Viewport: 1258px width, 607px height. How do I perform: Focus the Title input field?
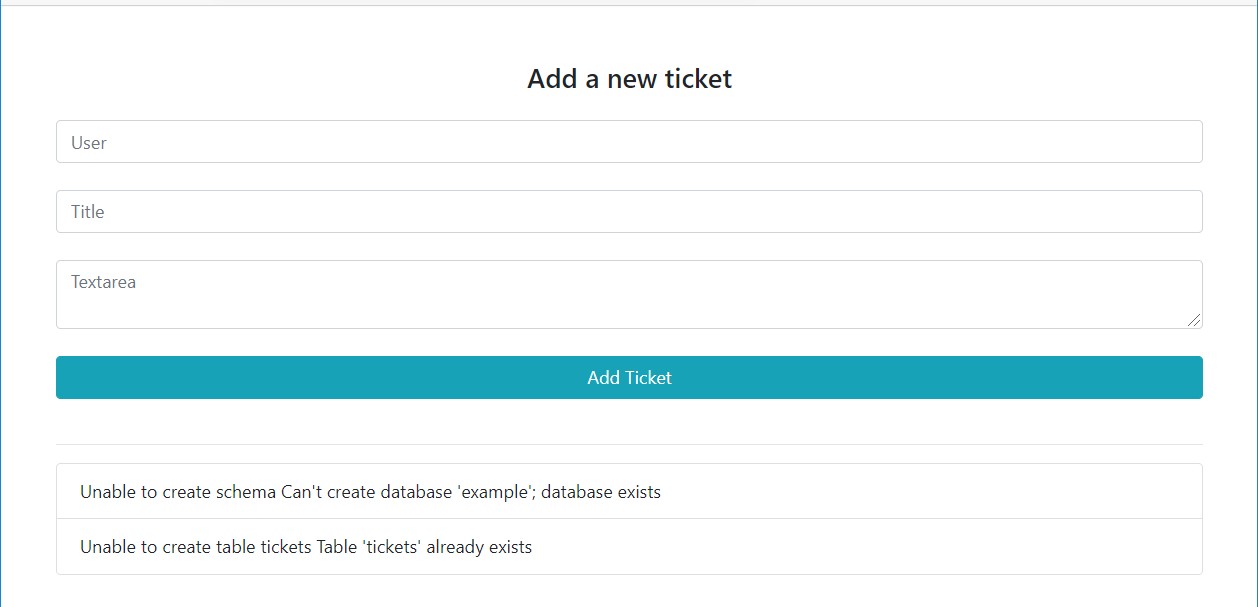pyautogui.click(x=629, y=212)
